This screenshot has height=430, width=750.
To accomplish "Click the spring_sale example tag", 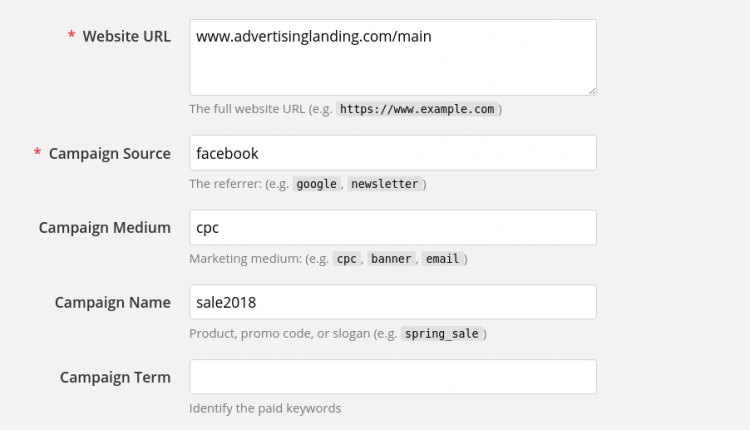I will coord(441,333).
